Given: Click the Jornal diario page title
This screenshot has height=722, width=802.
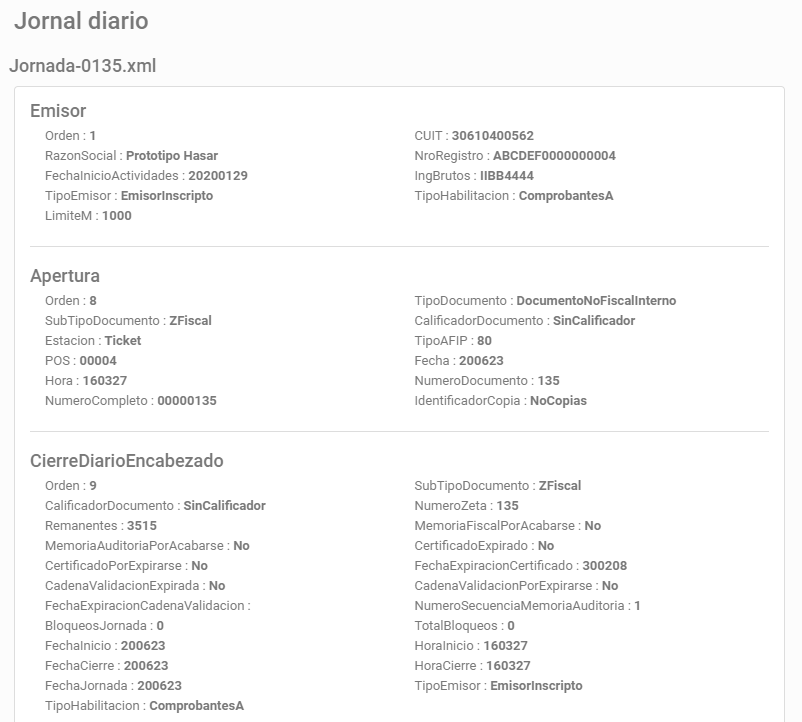Looking at the screenshot, I should (x=81, y=21).
